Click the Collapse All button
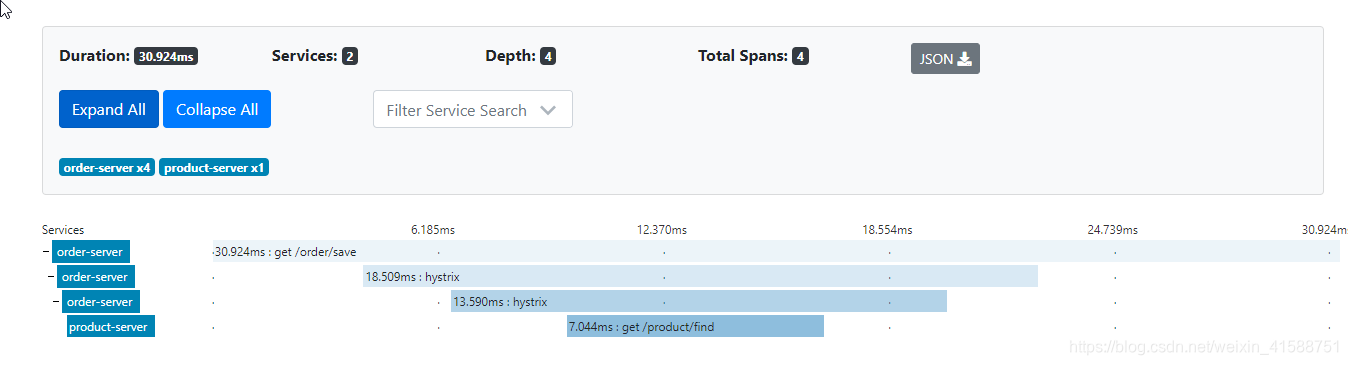This screenshot has height=365, width=1348. [217, 110]
